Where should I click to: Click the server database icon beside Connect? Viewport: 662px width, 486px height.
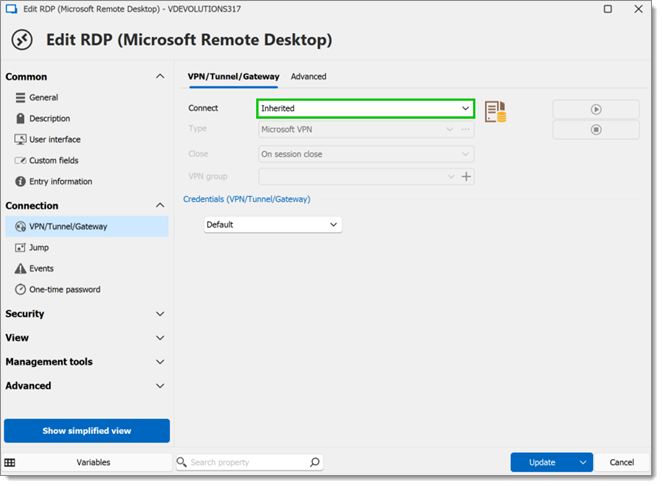tap(495, 112)
